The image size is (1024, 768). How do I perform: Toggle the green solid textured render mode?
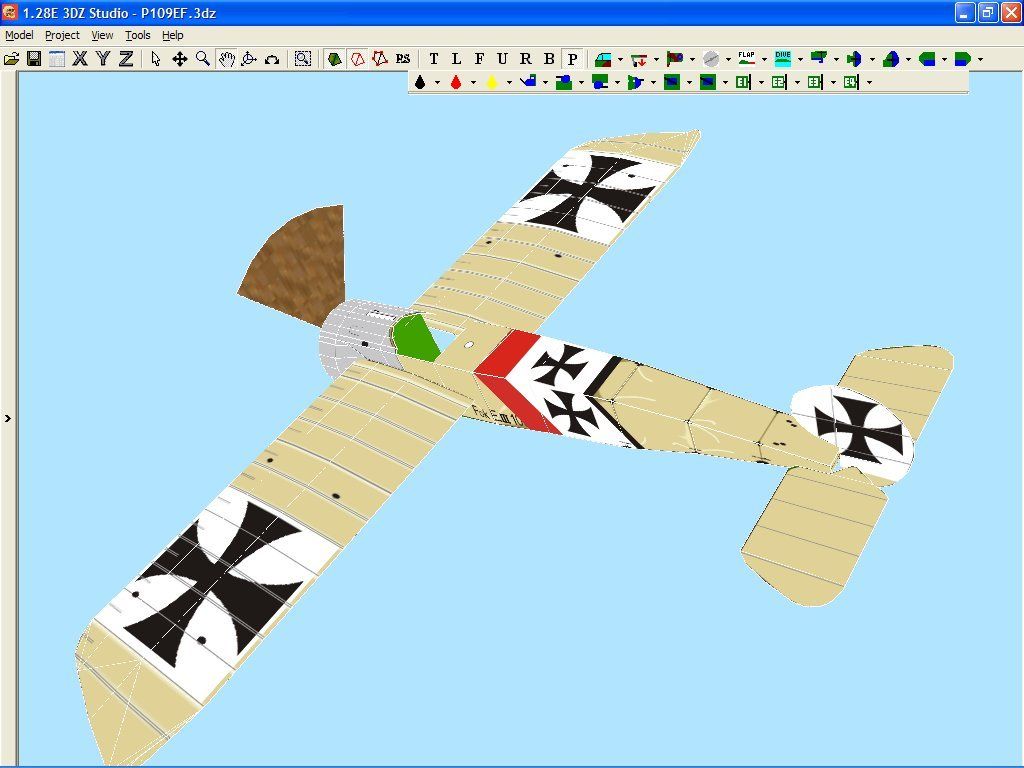(x=334, y=59)
